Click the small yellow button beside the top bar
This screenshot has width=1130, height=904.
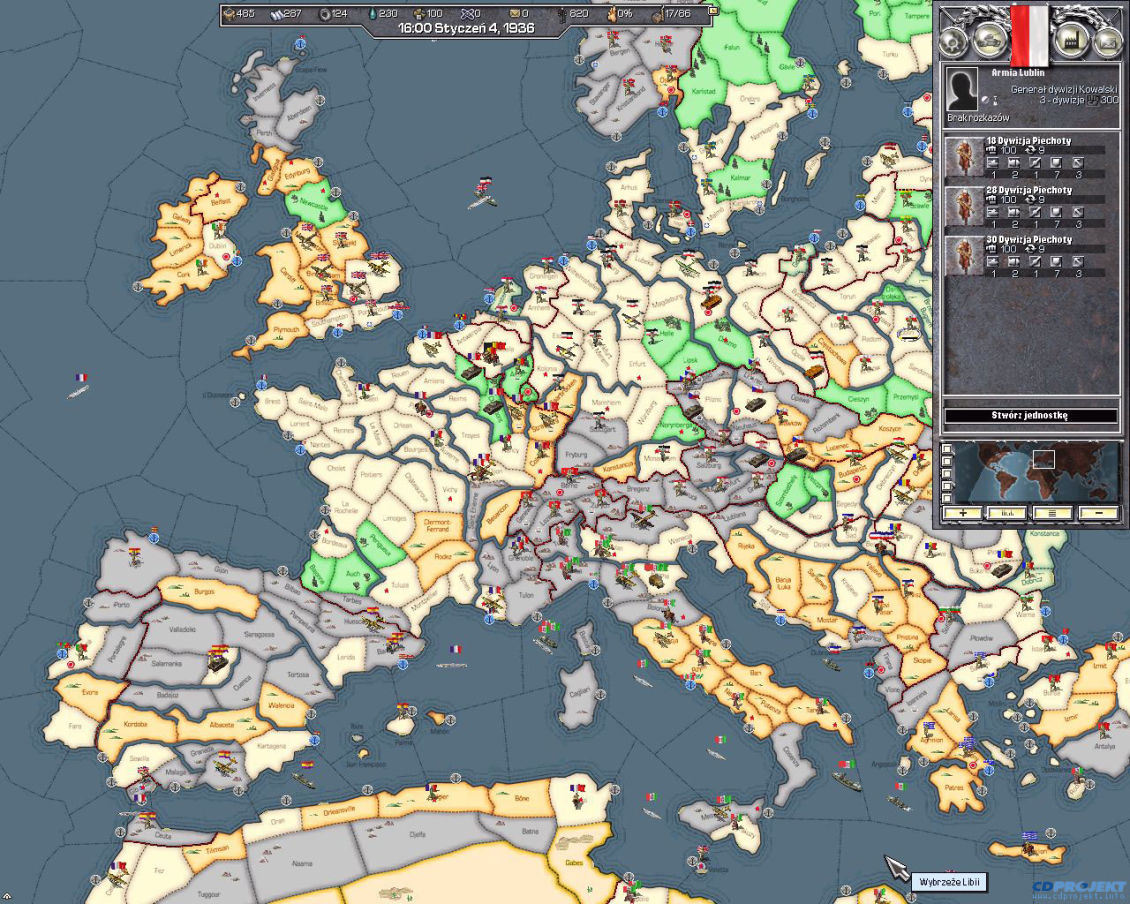pyautogui.click(x=713, y=11)
